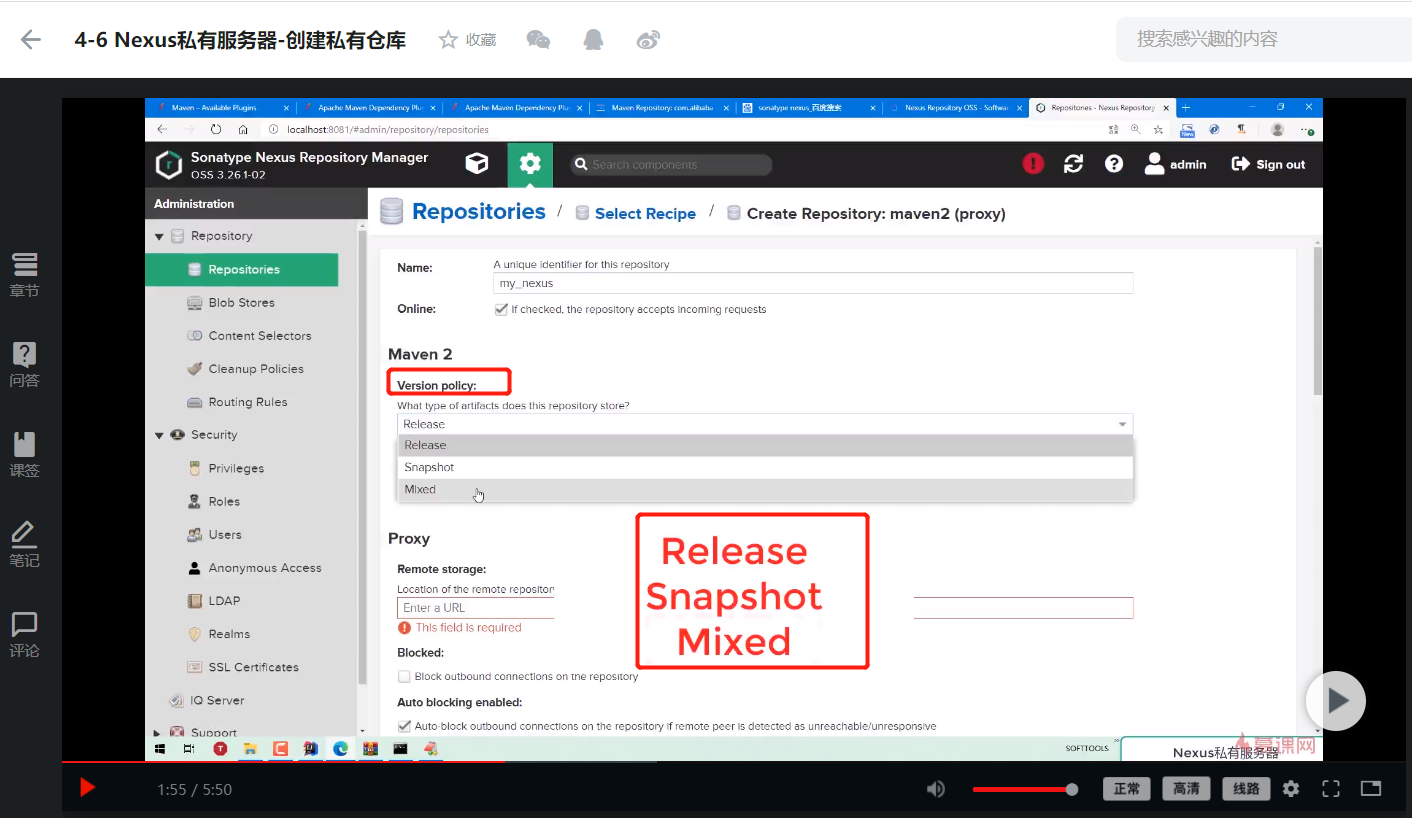Toggle the widescreen theater mode icon
This screenshot has height=818, width=1412.
(1371, 789)
